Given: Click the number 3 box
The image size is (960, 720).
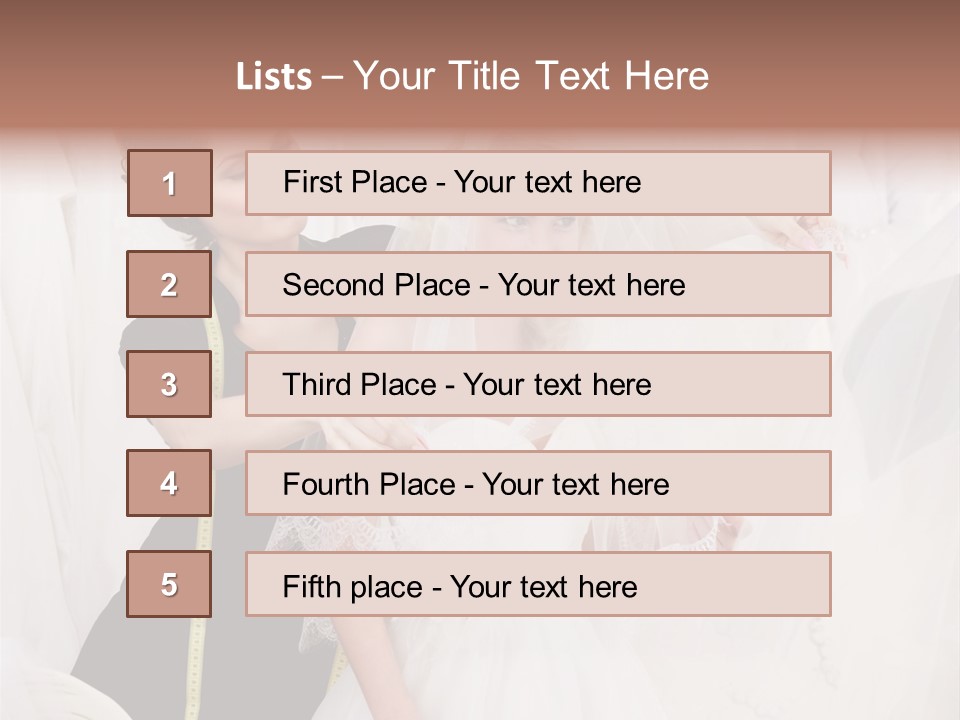Looking at the screenshot, I should tap(169, 384).
